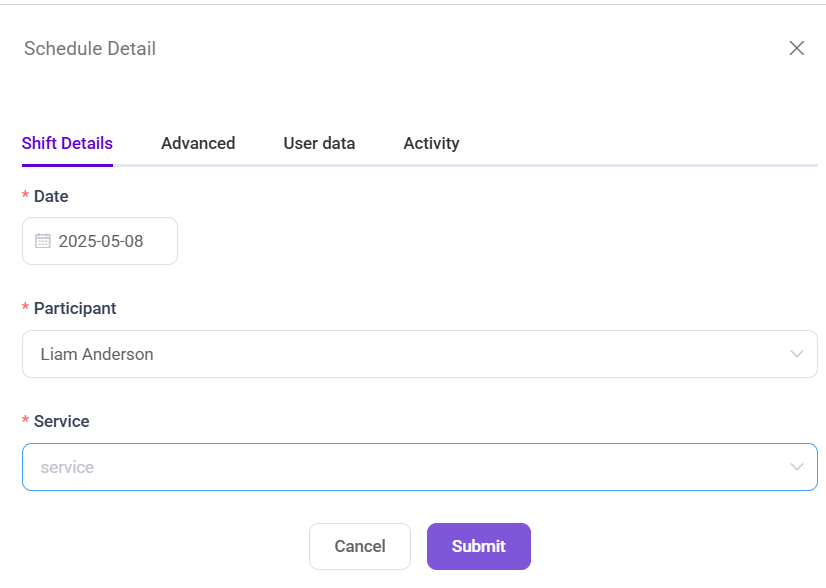Click the red asterisk beside Participant

coord(25,310)
